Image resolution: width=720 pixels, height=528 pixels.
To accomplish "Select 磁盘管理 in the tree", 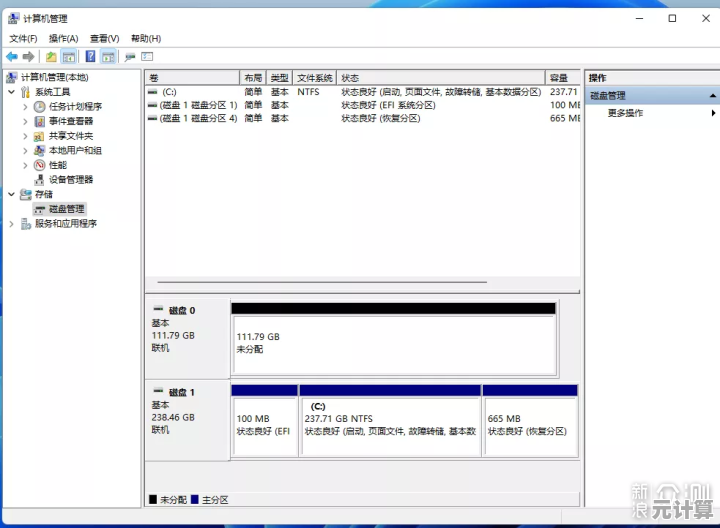I will (x=66, y=209).
